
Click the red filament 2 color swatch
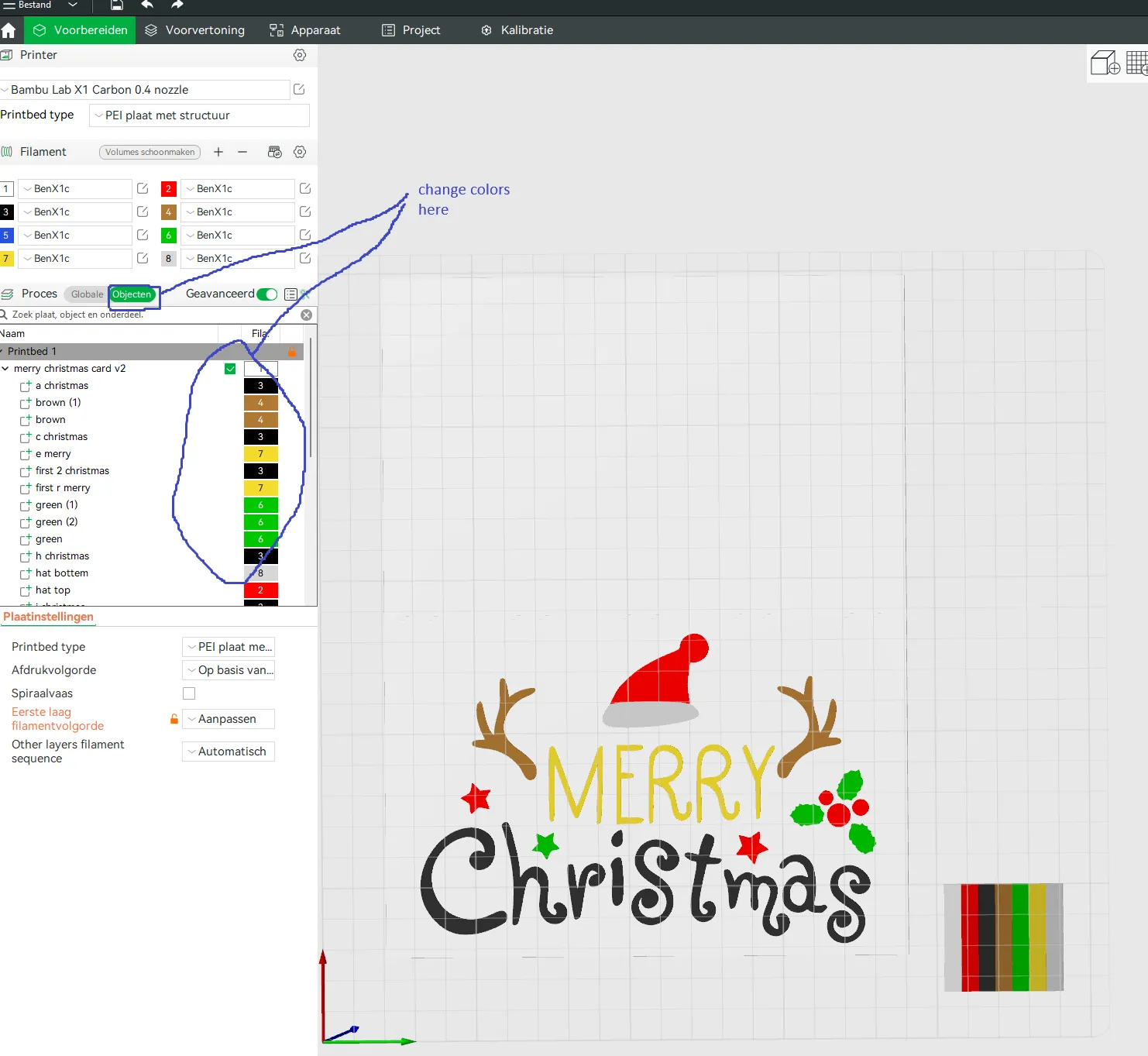(168, 188)
